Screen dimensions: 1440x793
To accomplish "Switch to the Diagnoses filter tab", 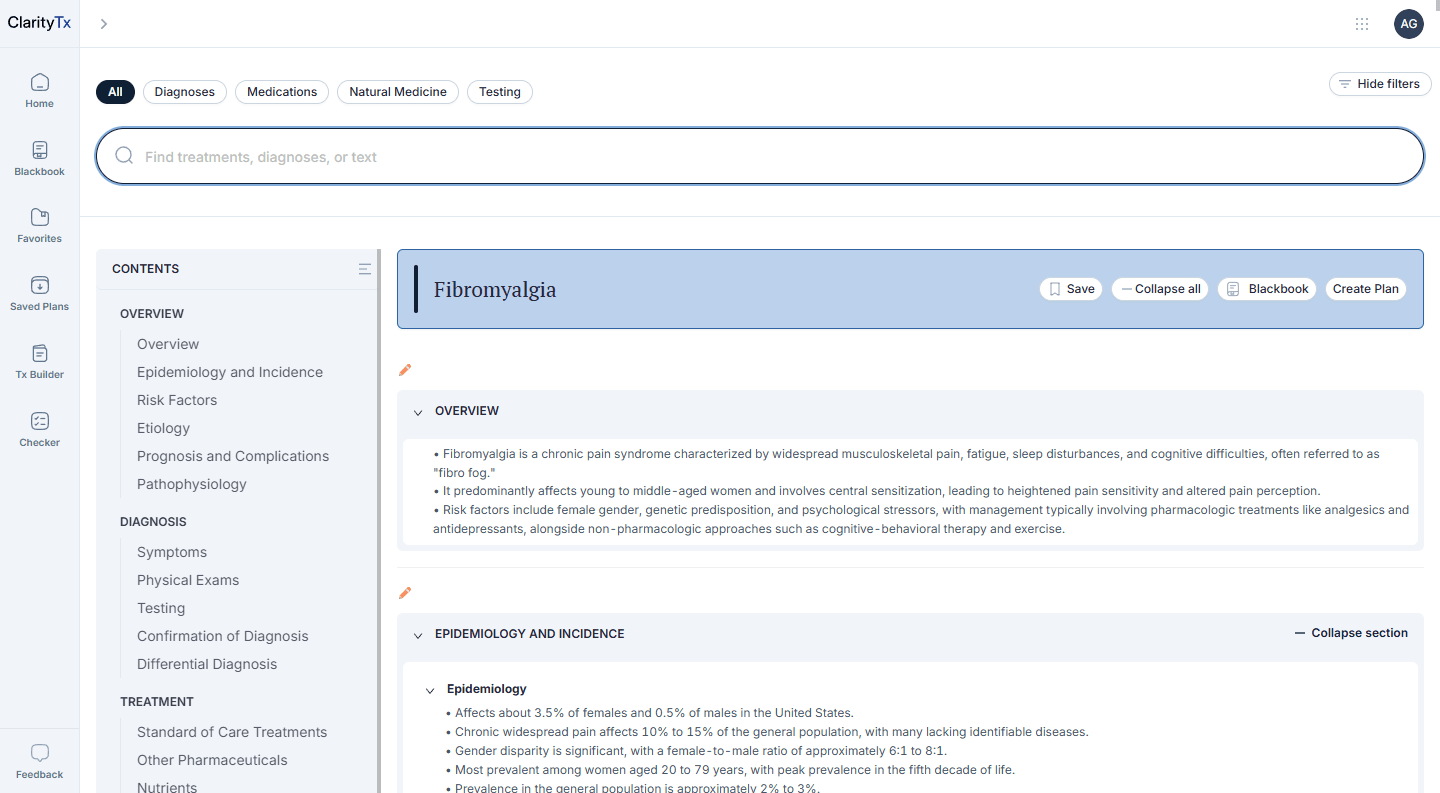I will pyautogui.click(x=184, y=91).
